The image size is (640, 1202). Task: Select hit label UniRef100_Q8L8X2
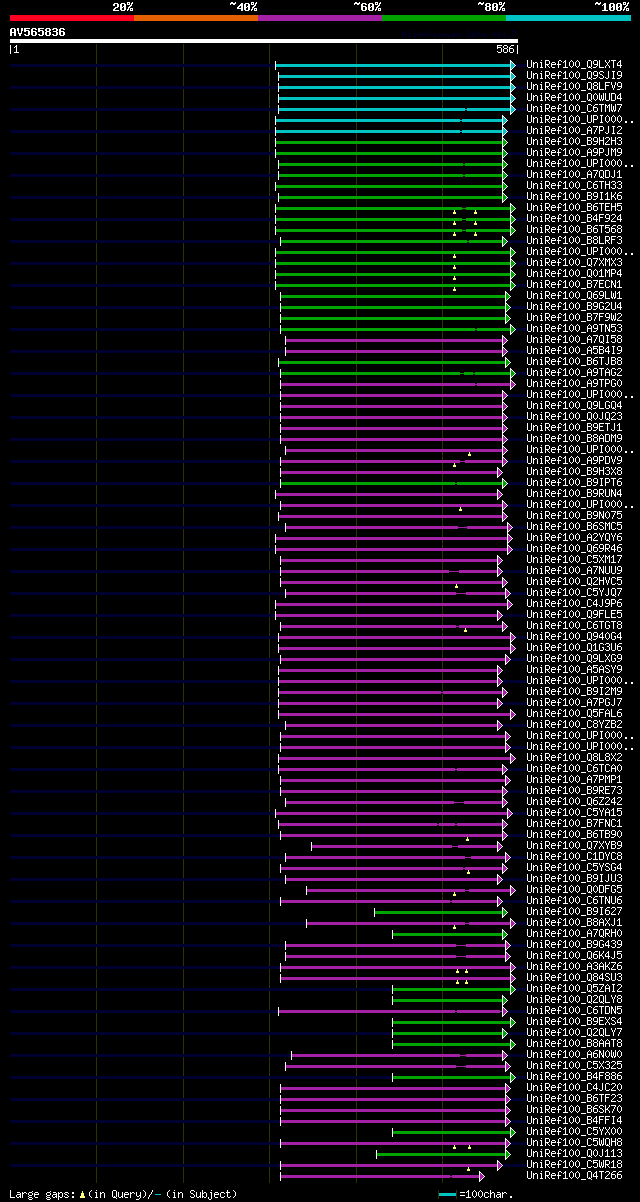pyautogui.click(x=574, y=757)
